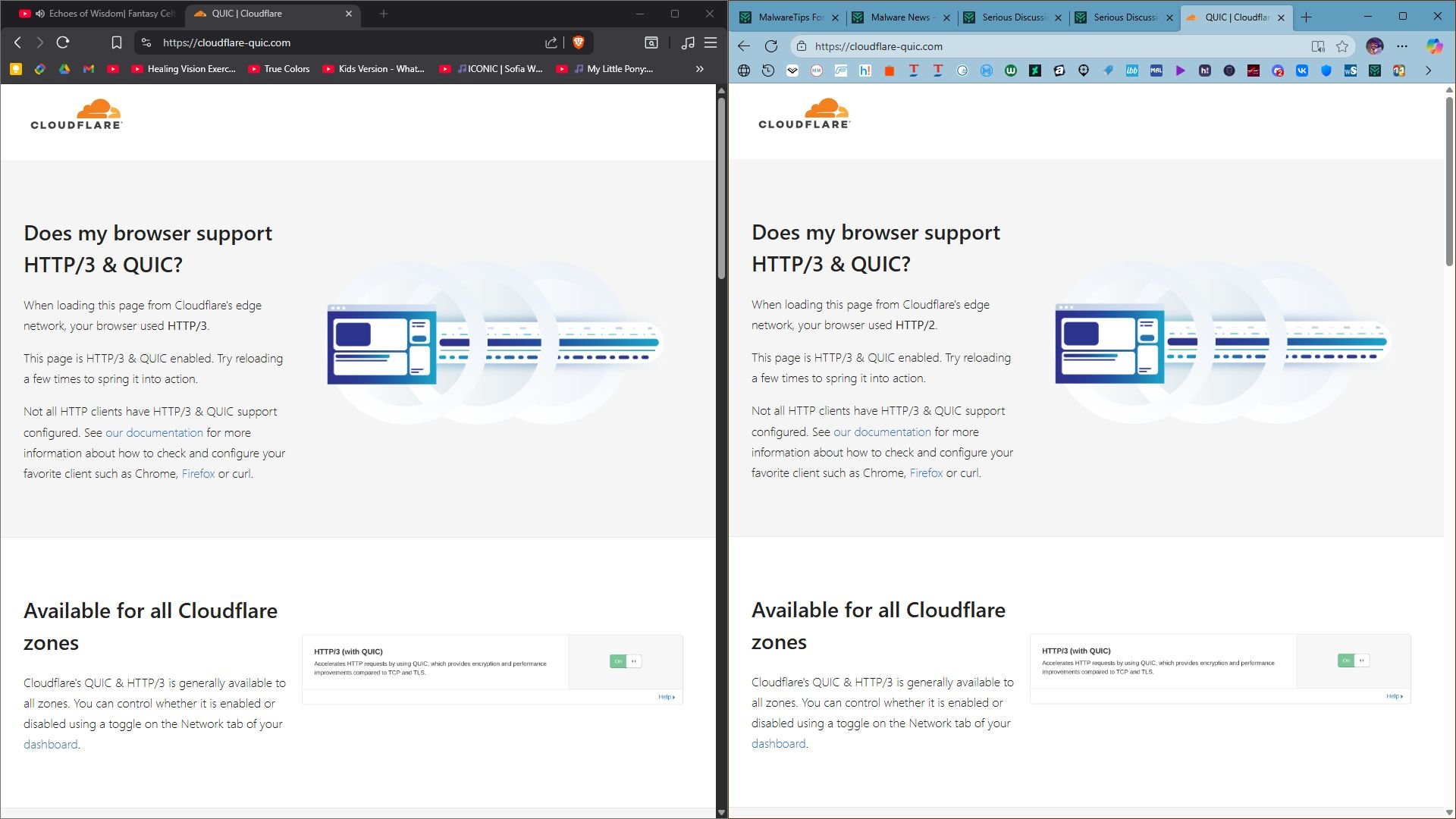The height and width of the screenshot is (819, 1456).
Task: Click the Firefox link in Edge page
Action: [926, 473]
